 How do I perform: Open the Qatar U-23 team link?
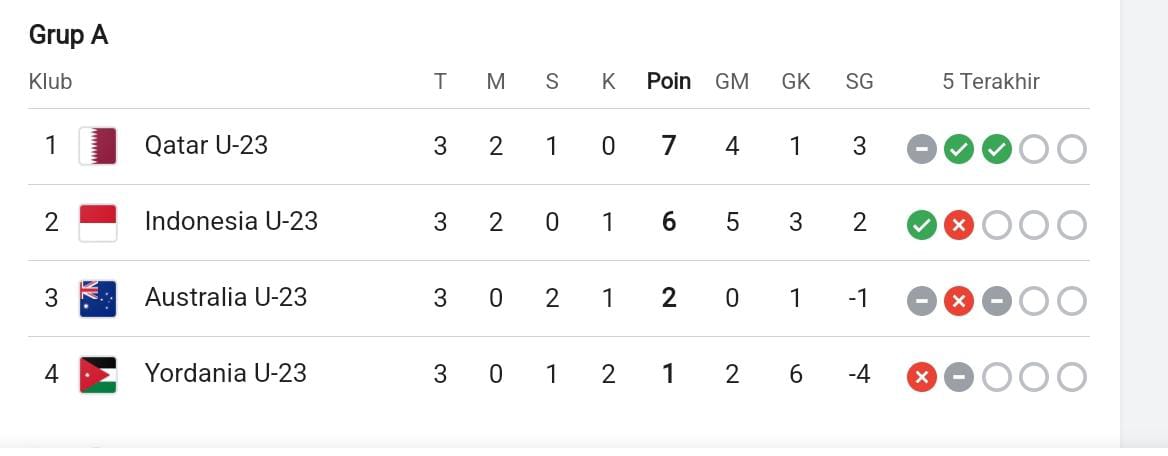point(206,146)
